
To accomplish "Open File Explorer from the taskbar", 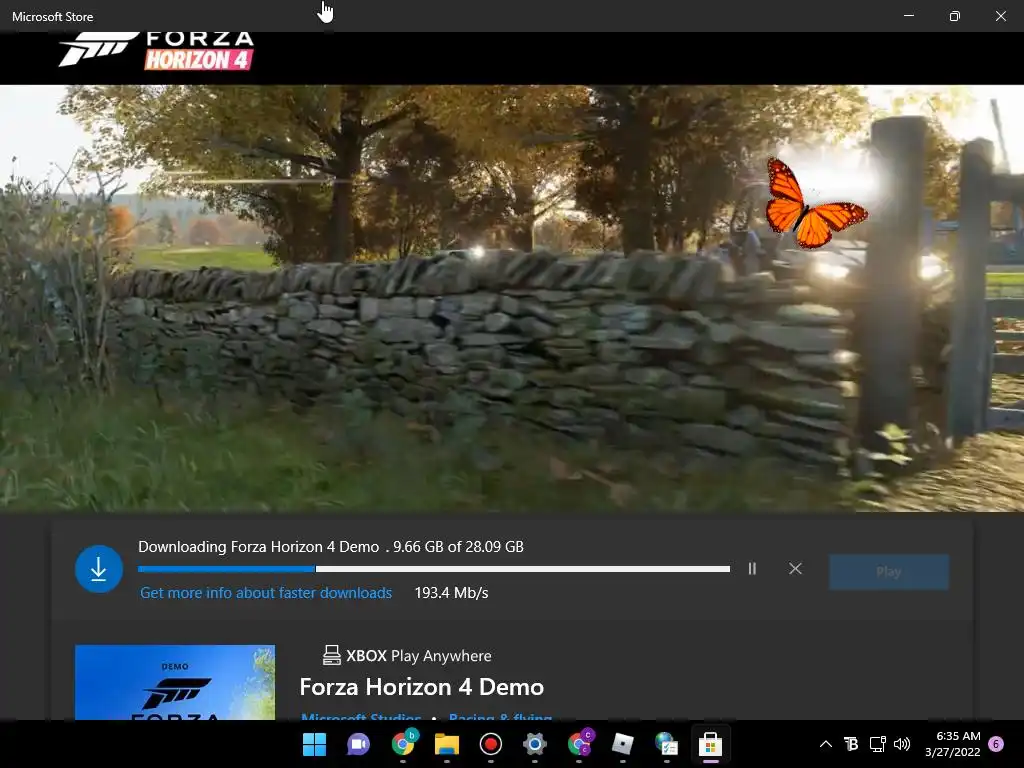I will click(447, 744).
